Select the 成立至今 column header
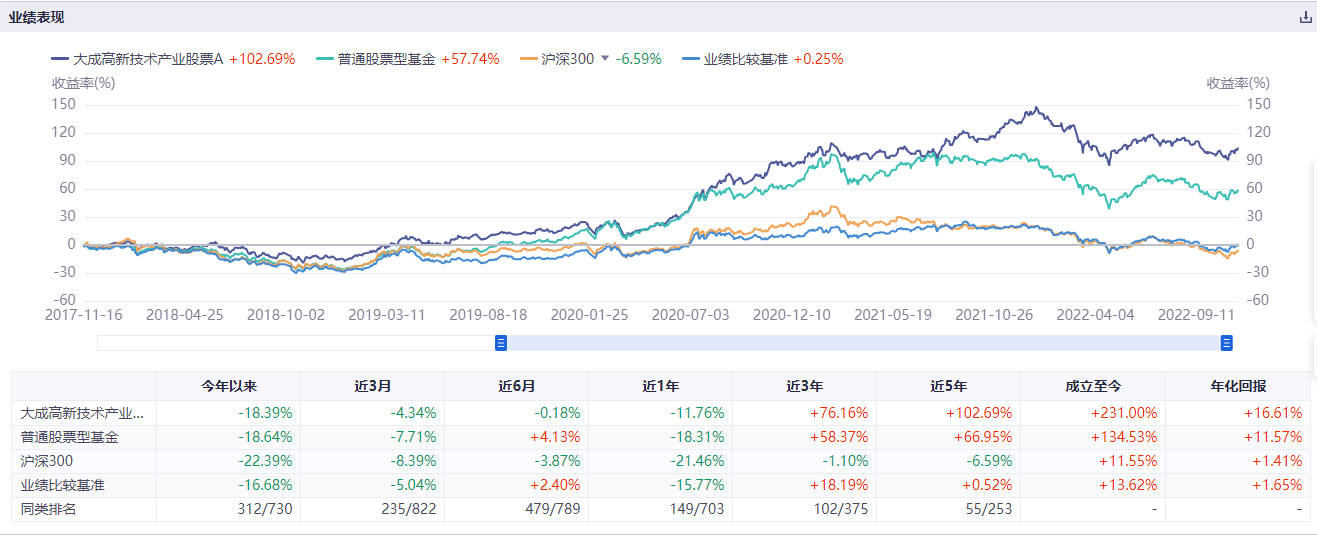Image resolution: width=1317 pixels, height=538 pixels. (1093, 386)
